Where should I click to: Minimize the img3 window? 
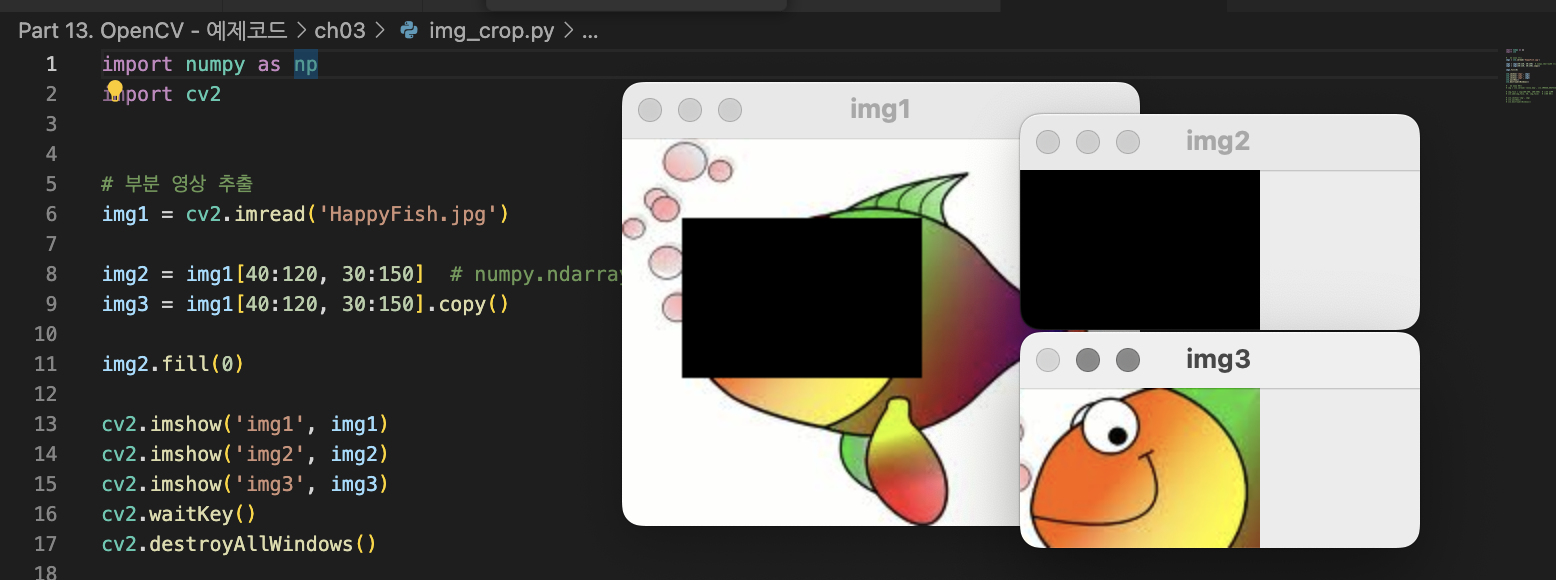[1088, 360]
